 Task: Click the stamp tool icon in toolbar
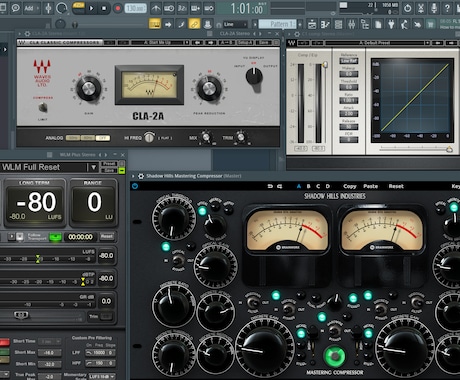(207, 24)
